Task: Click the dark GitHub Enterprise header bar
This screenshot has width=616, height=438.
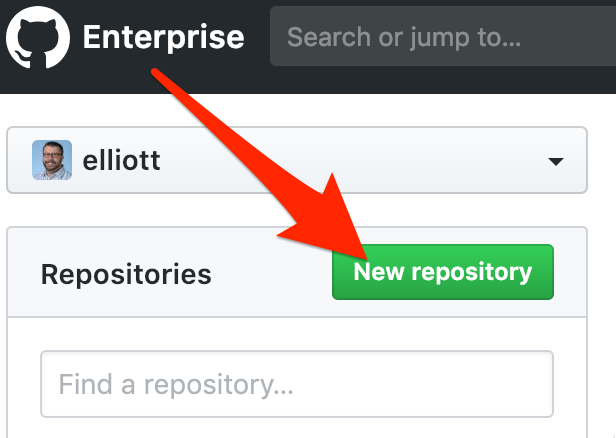Action: (x=308, y=47)
